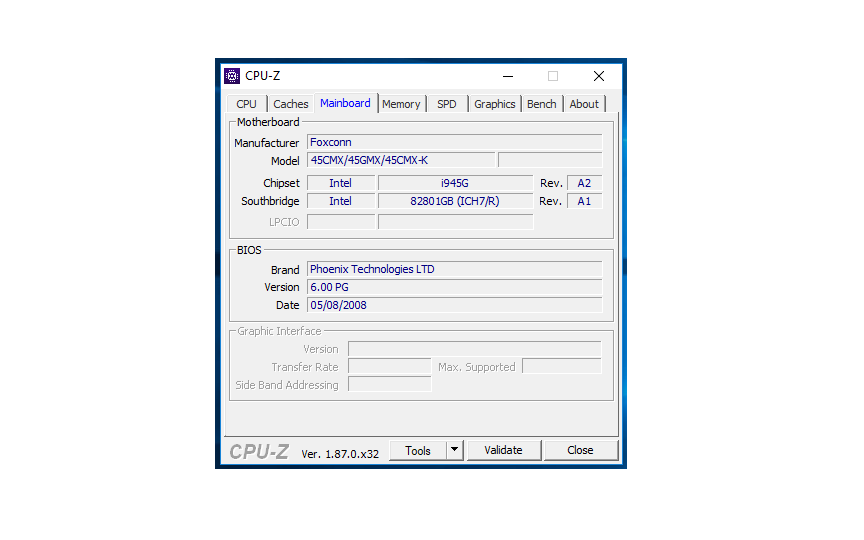Click the Tools button

(x=418, y=451)
